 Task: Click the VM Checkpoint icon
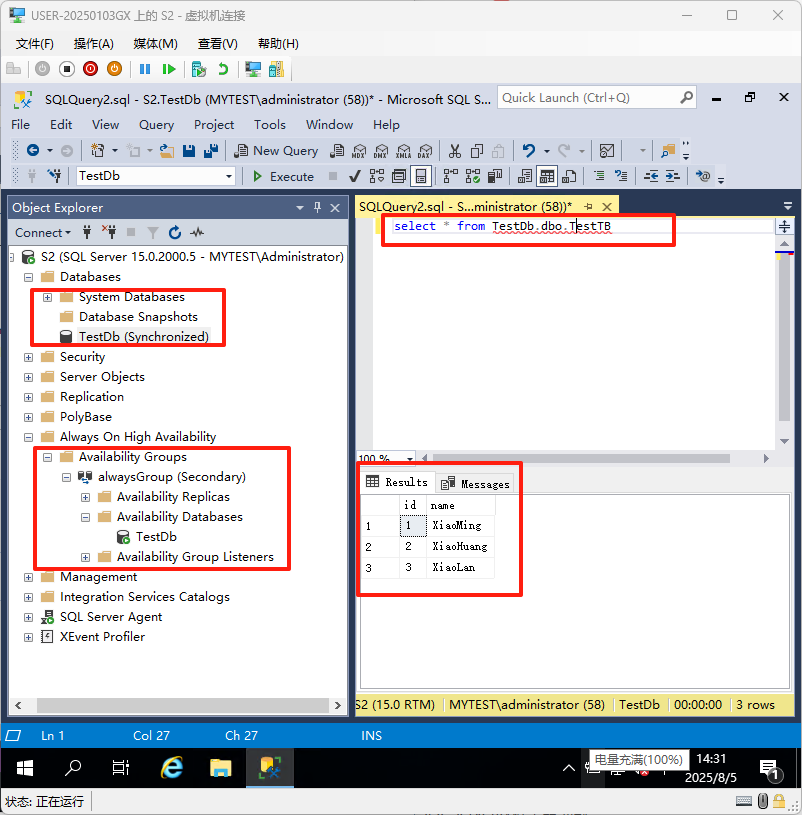click(x=199, y=69)
